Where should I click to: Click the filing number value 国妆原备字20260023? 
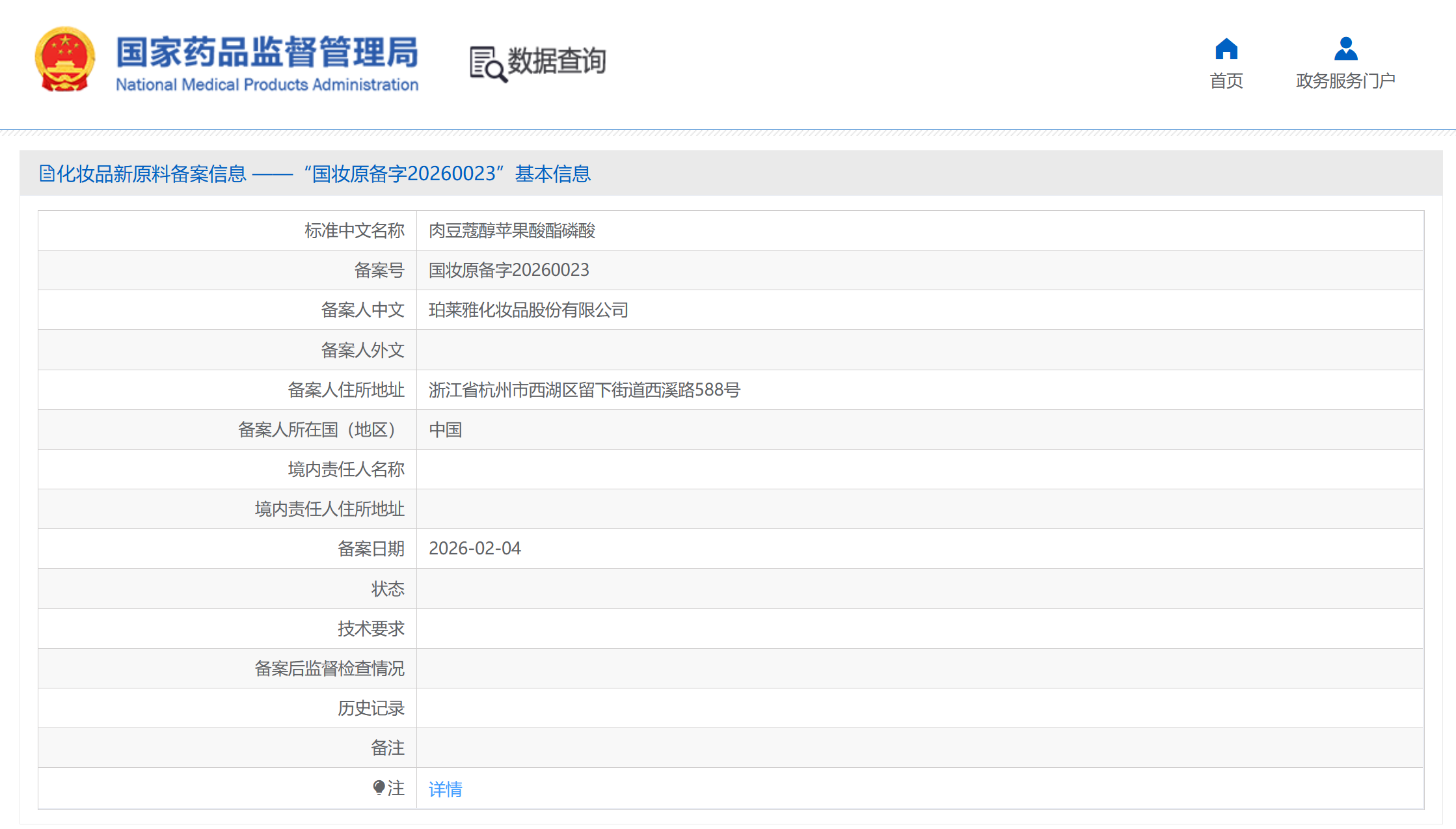click(x=509, y=270)
